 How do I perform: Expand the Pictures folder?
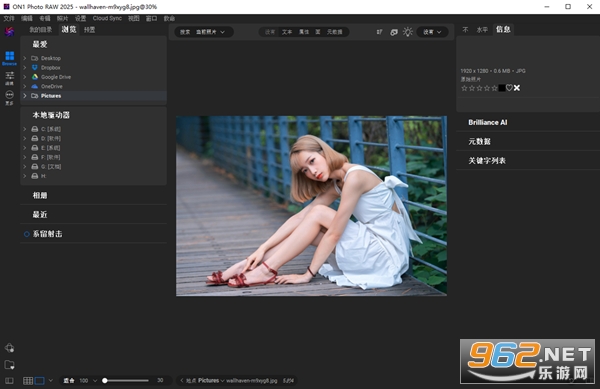pos(25,96)
